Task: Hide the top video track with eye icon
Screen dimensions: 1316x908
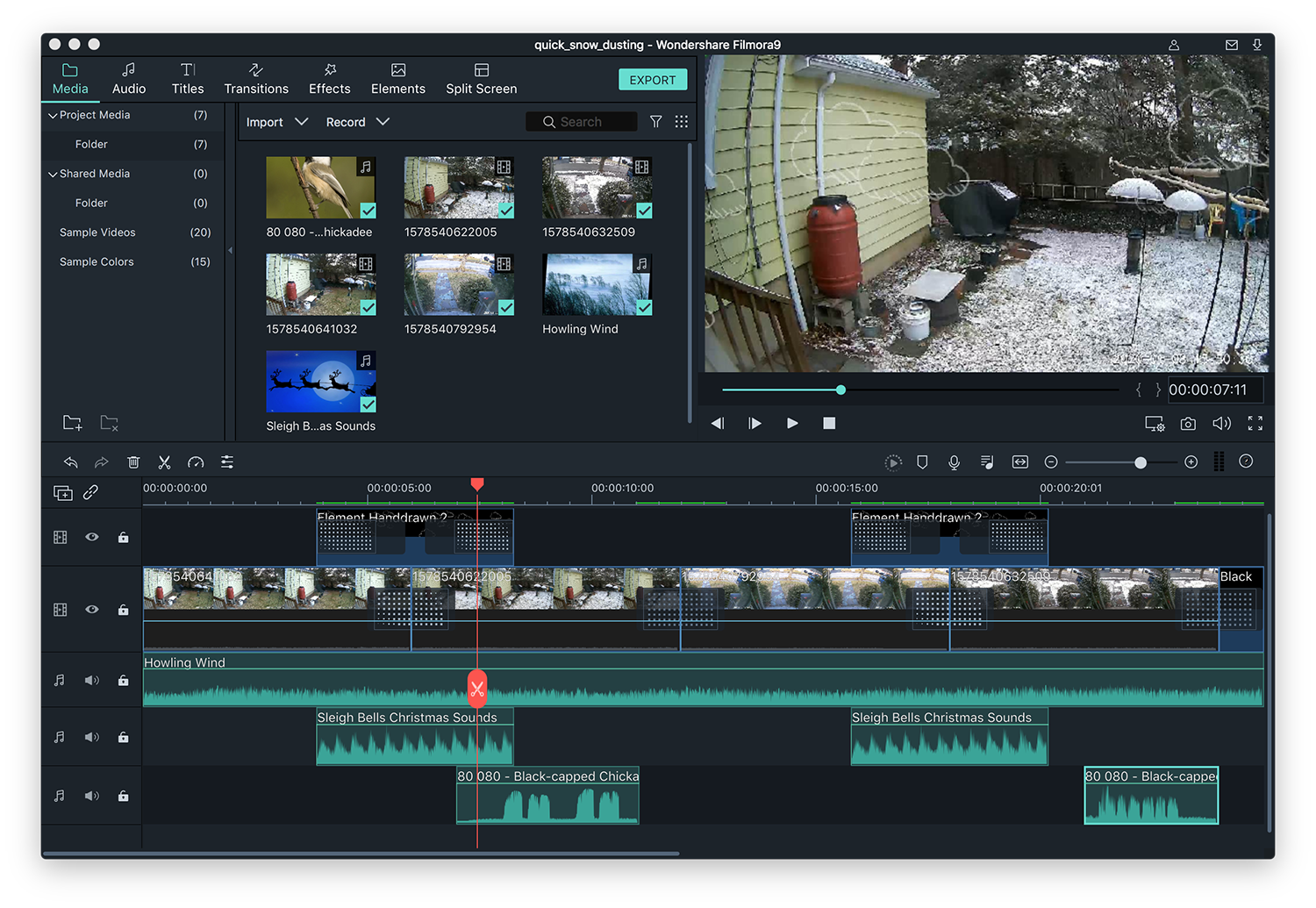Action: [x=92, y=537]
